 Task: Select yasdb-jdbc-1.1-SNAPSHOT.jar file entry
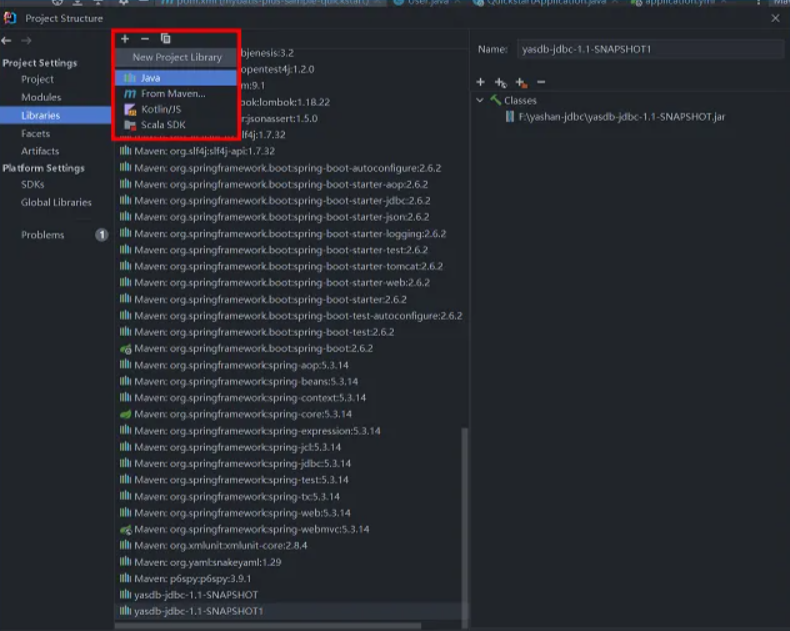(622, 117)
